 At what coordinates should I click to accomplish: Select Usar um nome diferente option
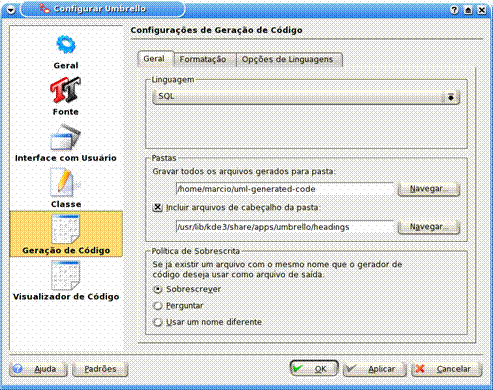pos(157,322)
